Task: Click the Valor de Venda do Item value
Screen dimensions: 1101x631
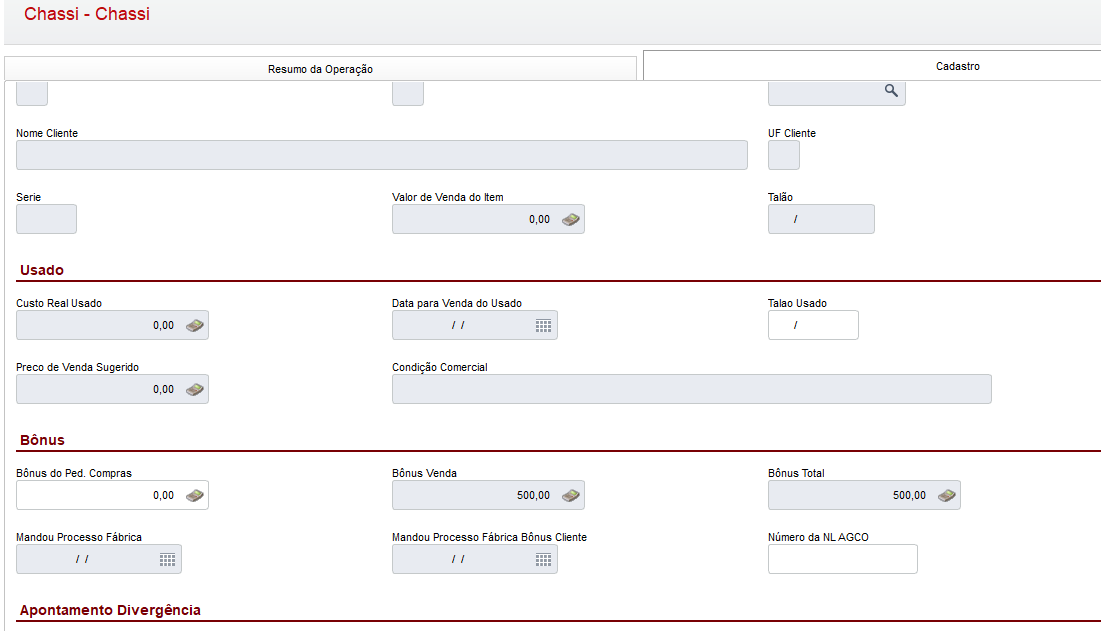Action: [x=539, y=220]
